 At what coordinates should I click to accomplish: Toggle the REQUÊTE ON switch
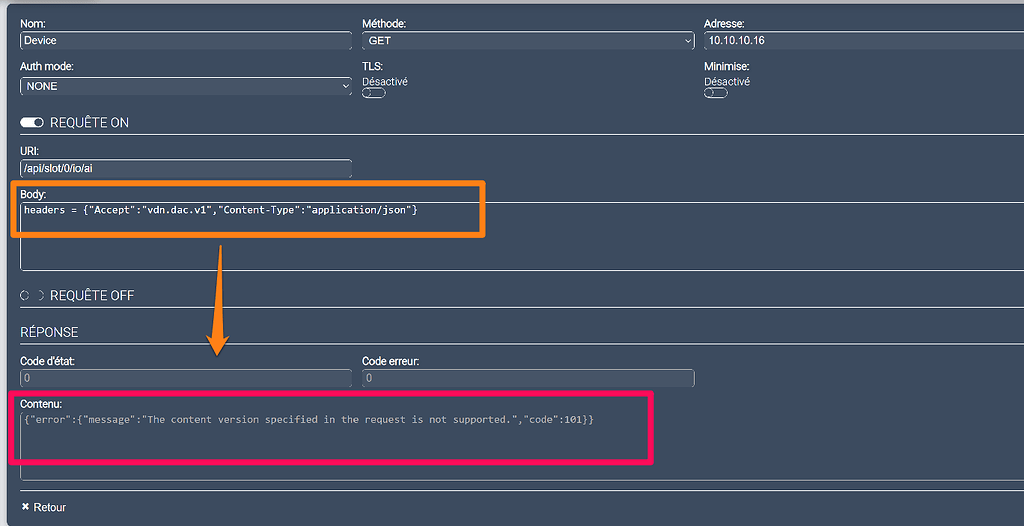(32, 122)
